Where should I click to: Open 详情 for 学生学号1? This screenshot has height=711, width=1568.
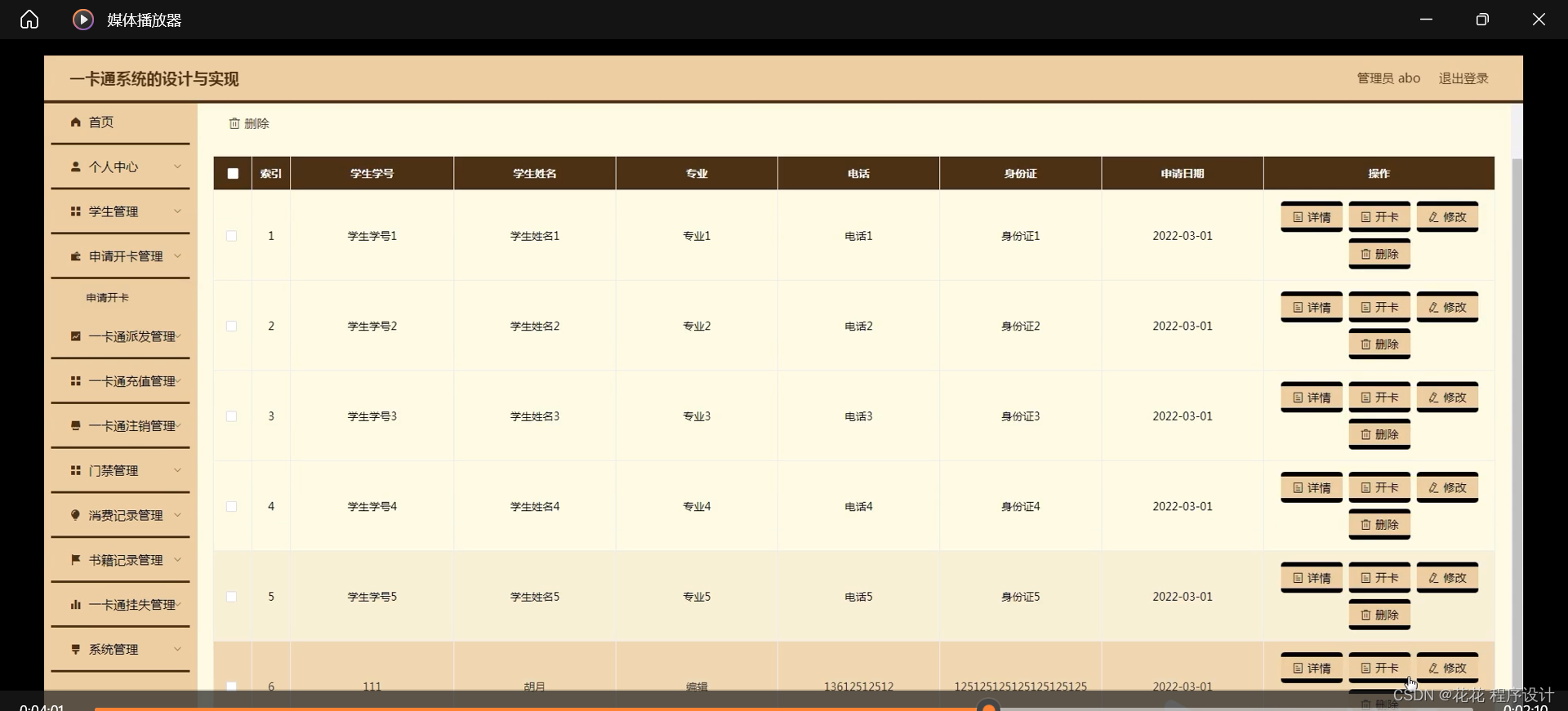[x=1312, y=217]
